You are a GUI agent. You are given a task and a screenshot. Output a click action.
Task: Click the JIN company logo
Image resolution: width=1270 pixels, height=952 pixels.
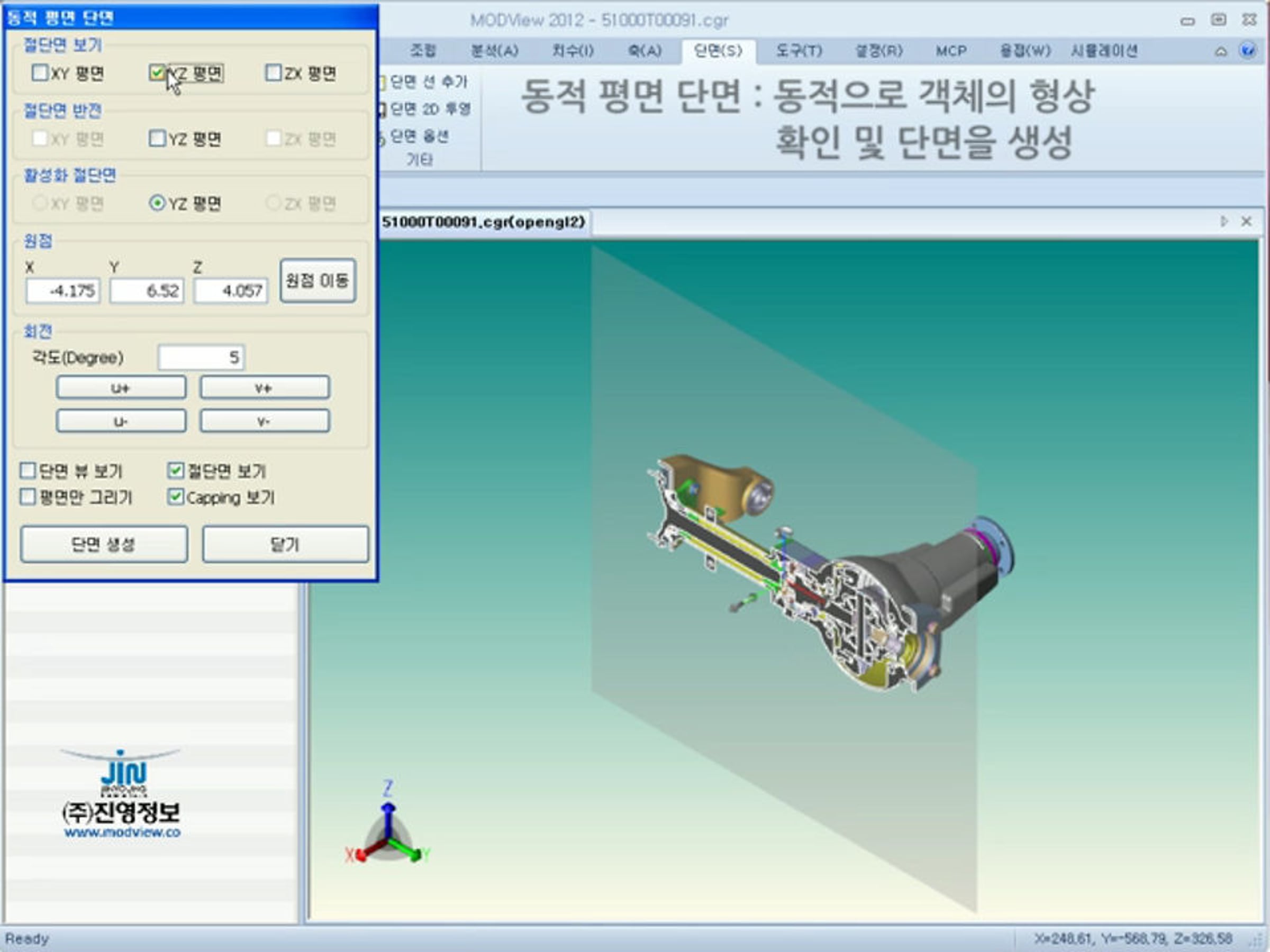(123, 773)
